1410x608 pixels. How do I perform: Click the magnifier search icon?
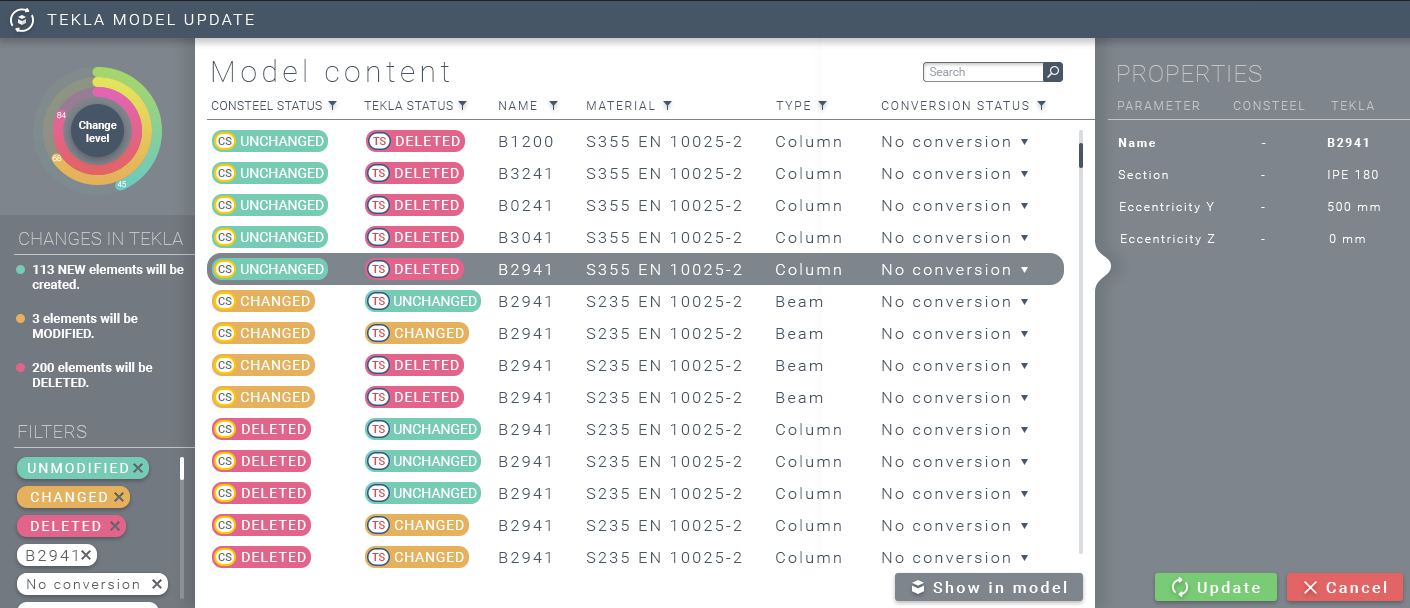1053,72
